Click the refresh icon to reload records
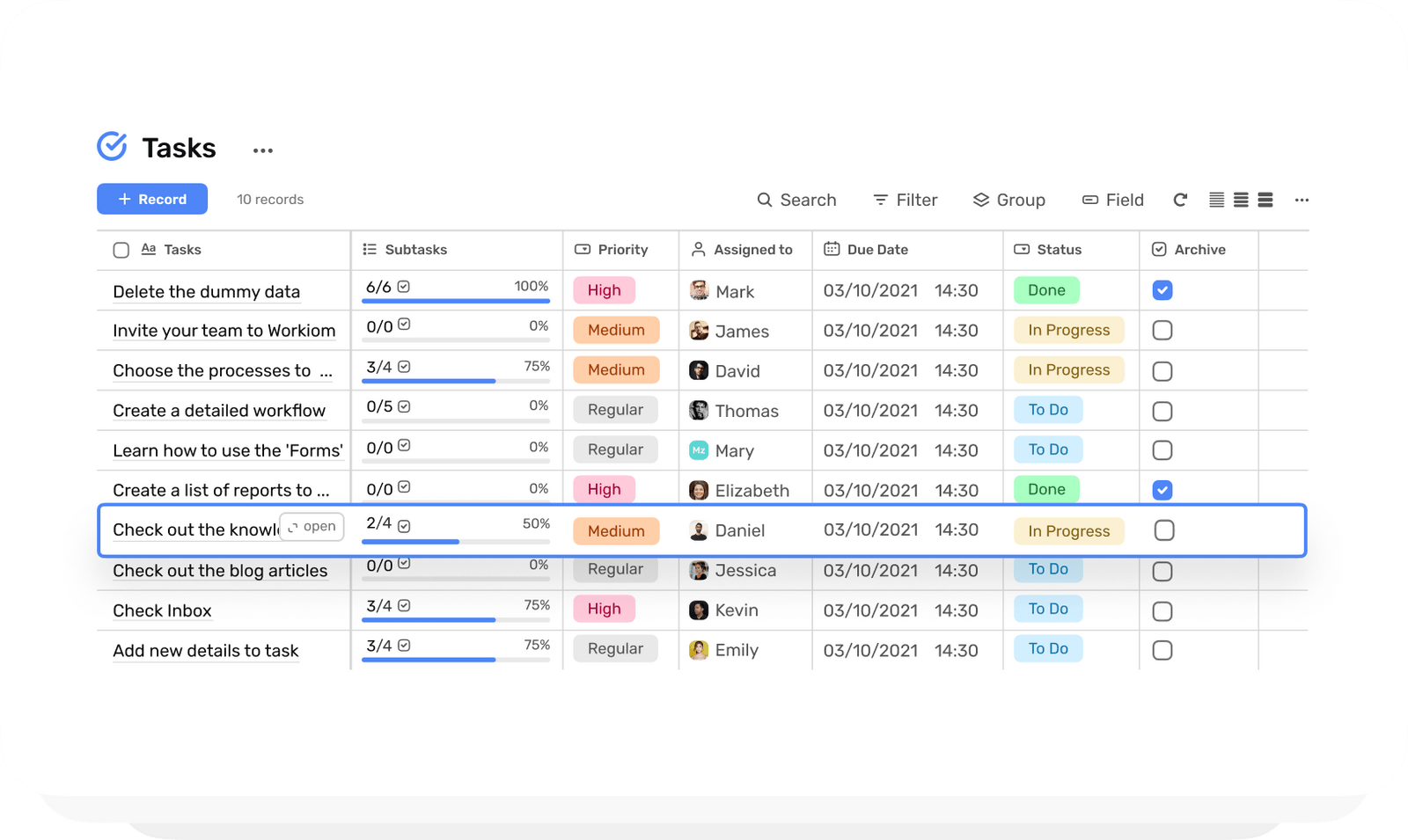1408x840 pixels. click(1179, 200)
